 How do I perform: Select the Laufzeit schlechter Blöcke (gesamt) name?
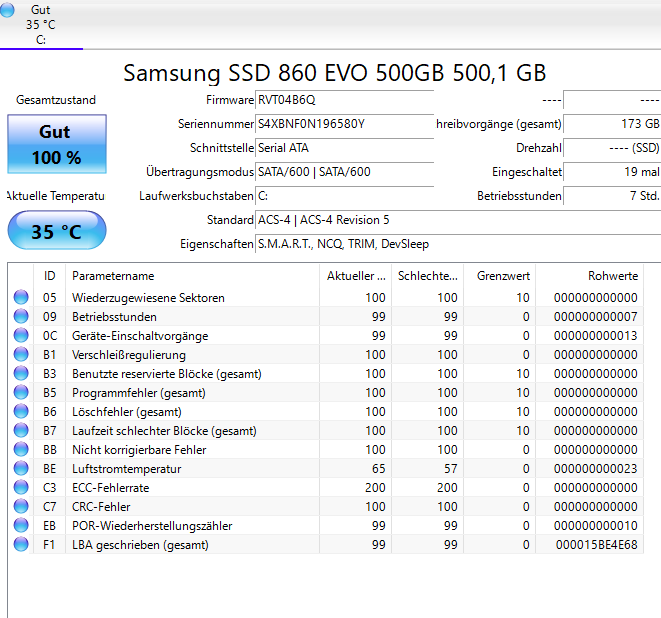coord(164,430)
